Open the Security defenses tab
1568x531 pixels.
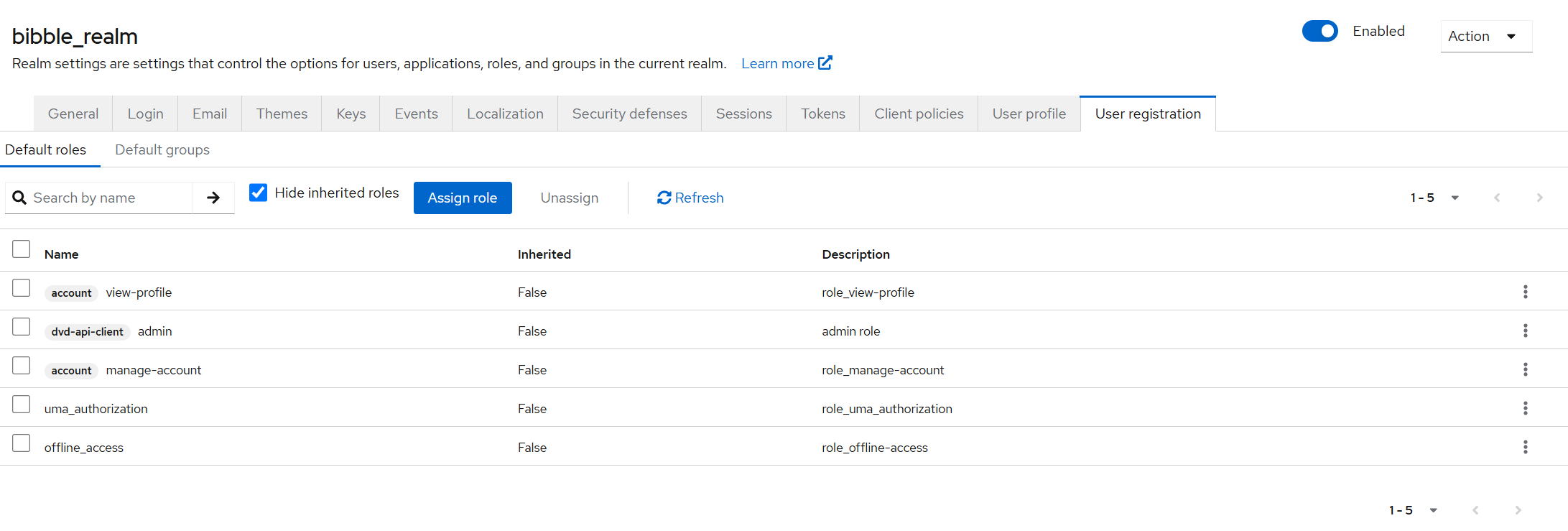point(629,114)
